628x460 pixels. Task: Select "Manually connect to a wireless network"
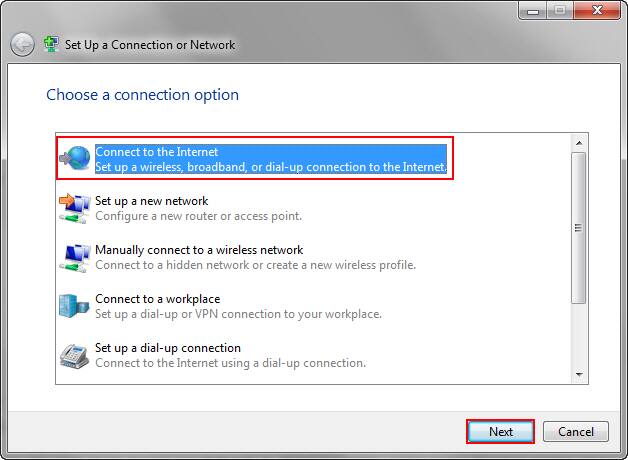199,250
